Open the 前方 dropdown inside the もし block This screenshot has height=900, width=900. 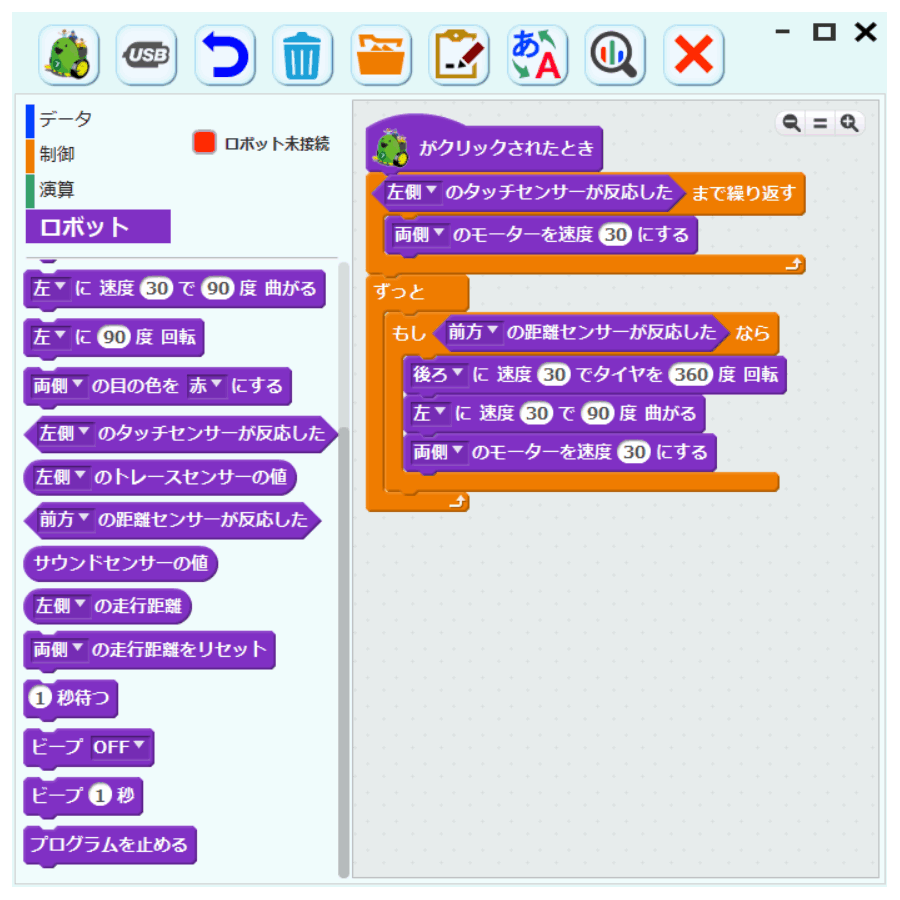pos(473,332)
